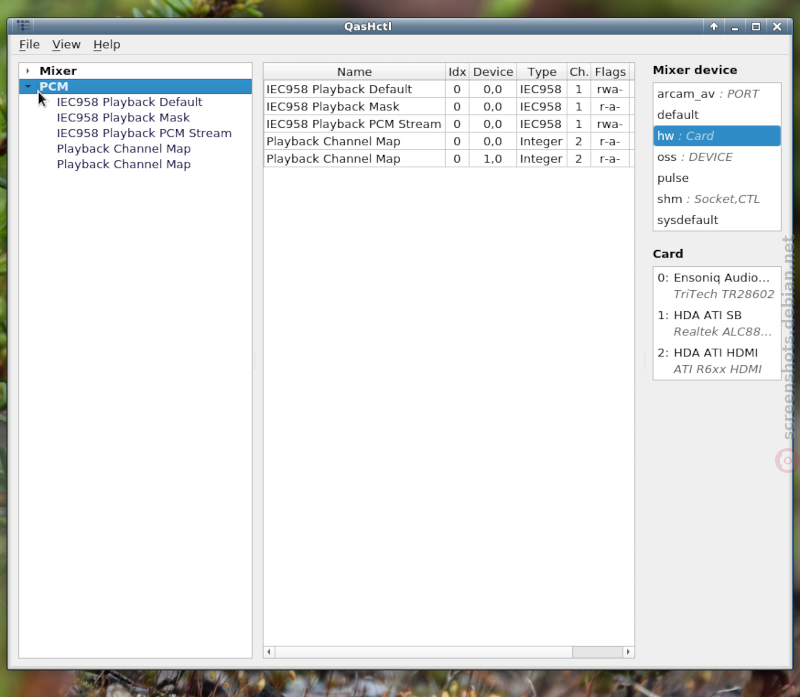Viewport: 800px width, 697px height.
Task: Open the QasHctl window menu icon
Action: (23, 26)
